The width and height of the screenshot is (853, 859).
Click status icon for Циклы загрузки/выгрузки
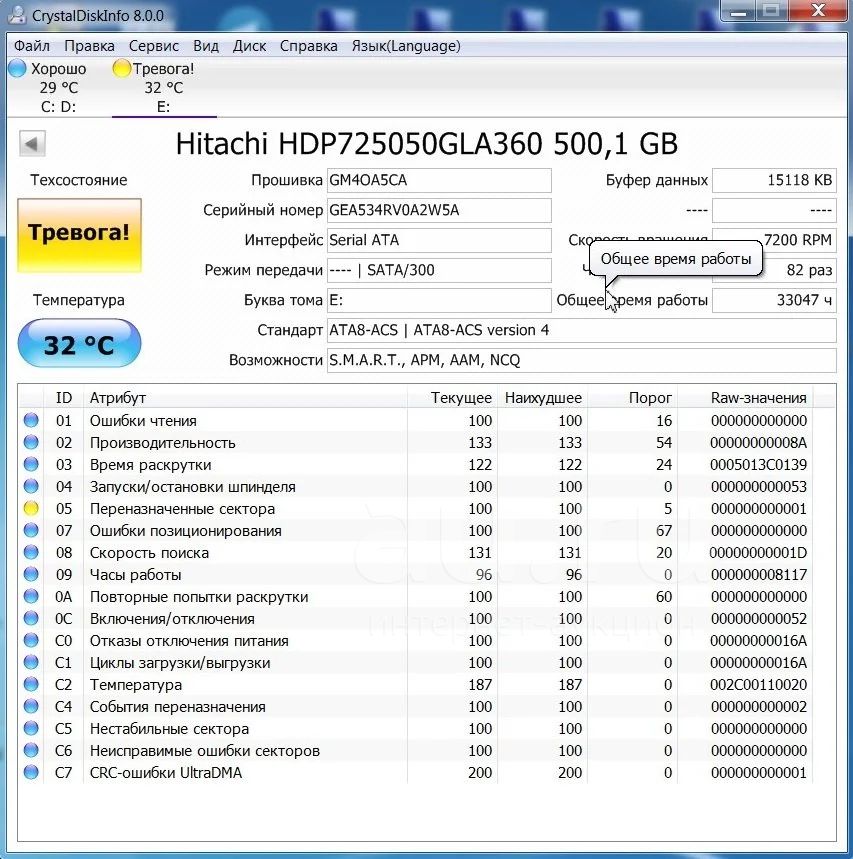[x=31, y=662]
